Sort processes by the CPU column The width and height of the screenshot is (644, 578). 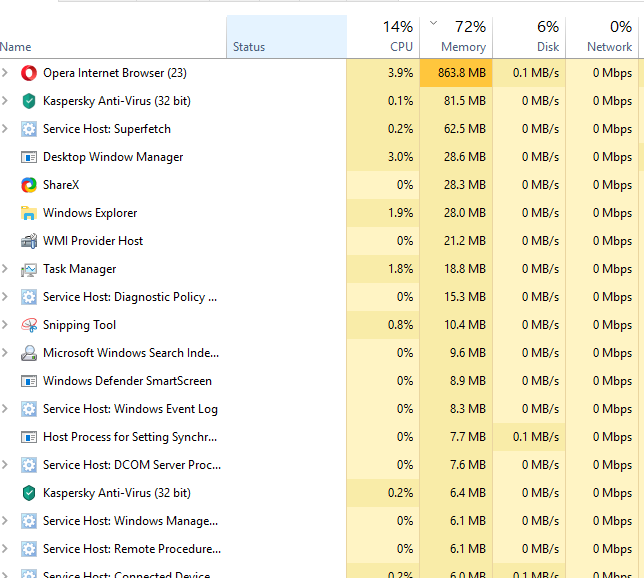[x=385, y=36]
